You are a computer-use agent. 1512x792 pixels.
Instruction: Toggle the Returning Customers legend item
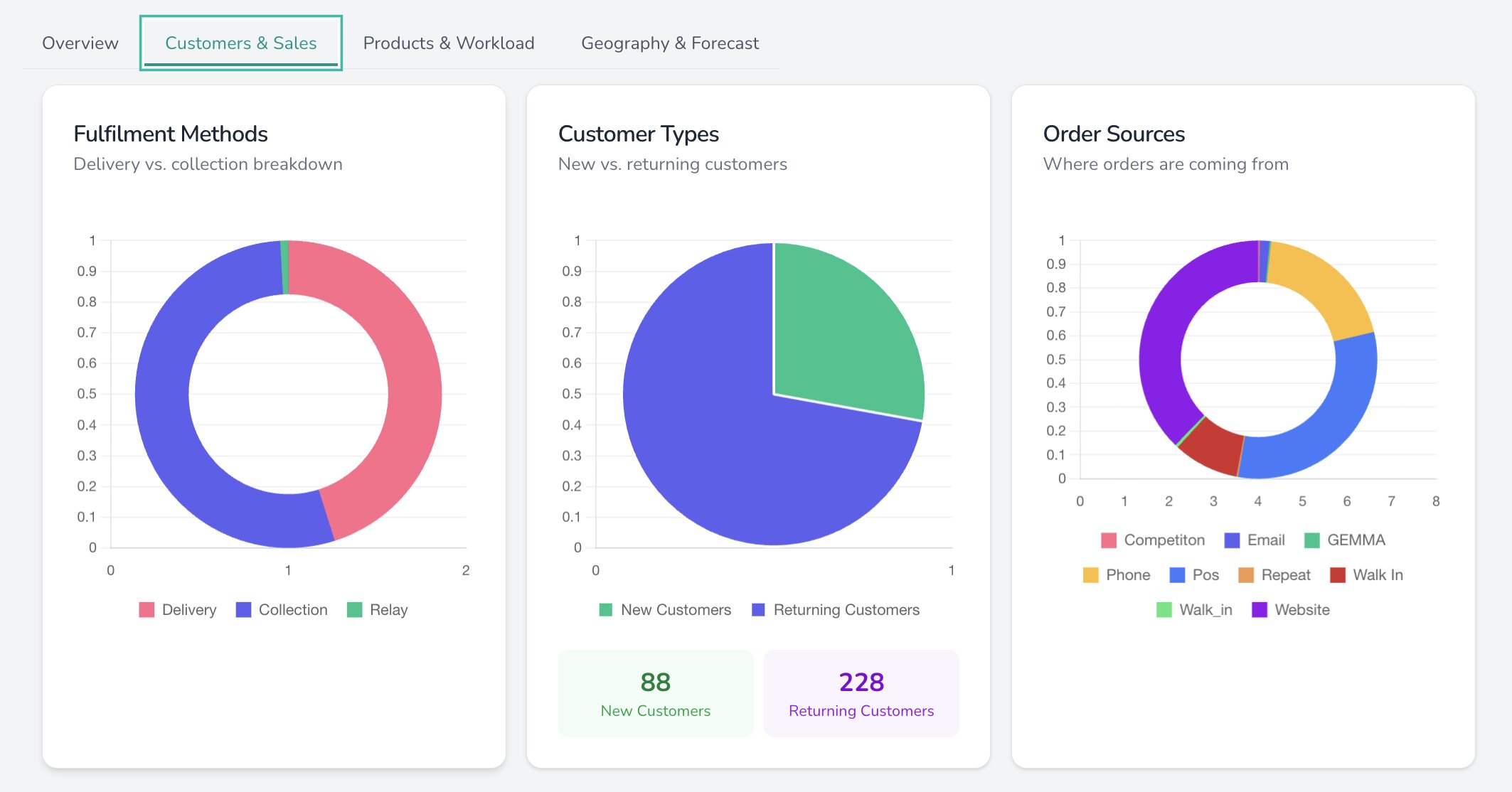[759, 609]
